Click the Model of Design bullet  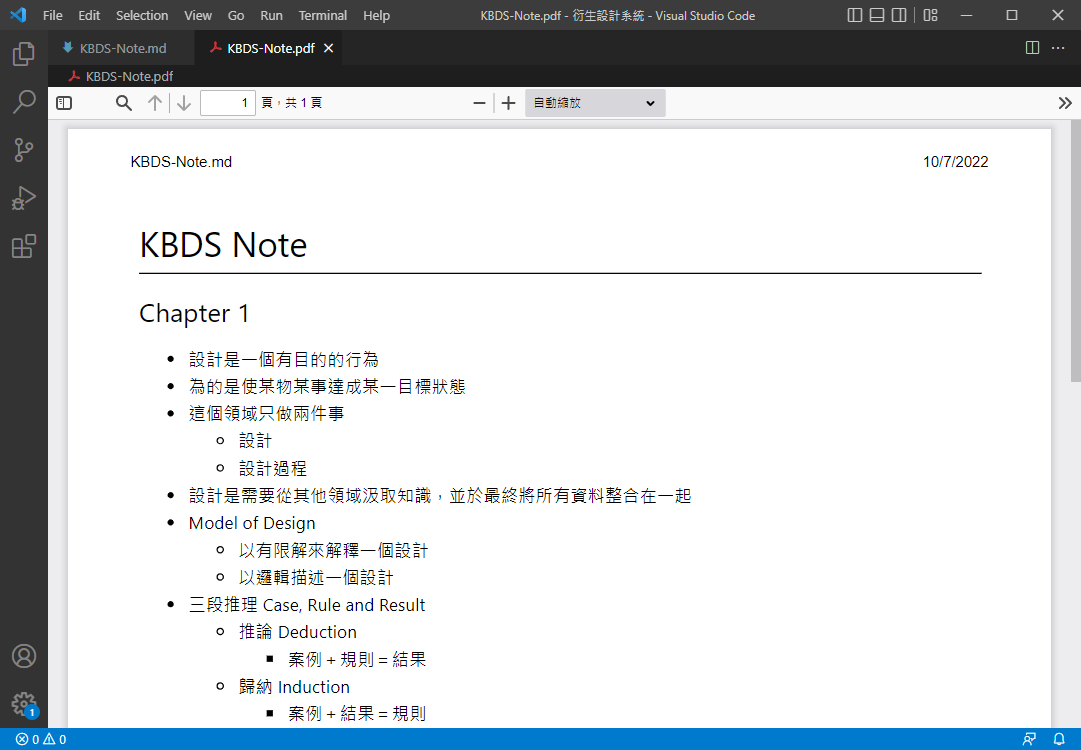click(x=252, y=523)
